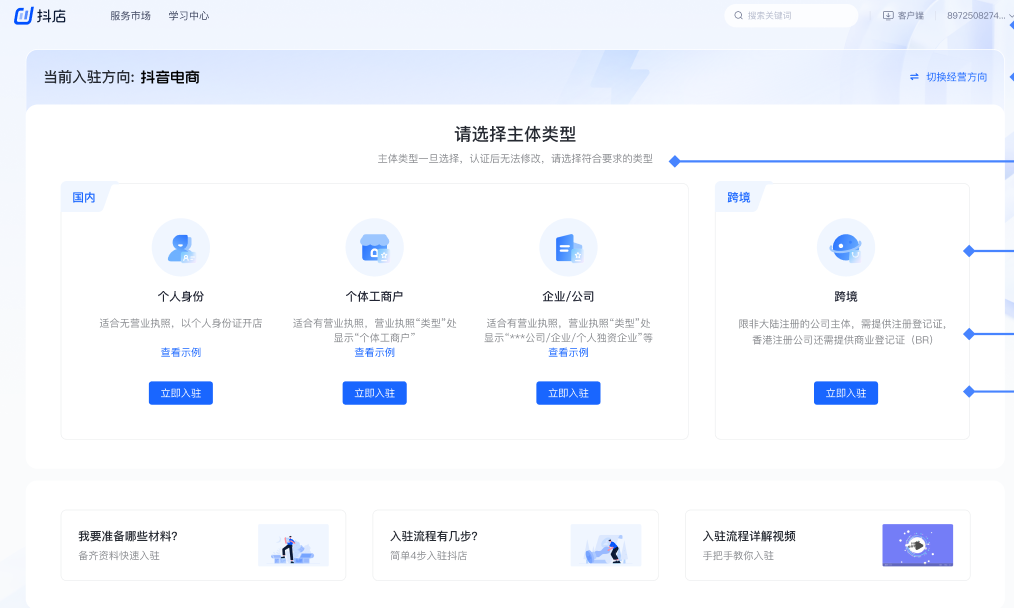Image resolution: width=1014 pixels, height=608 pixels.
Task: Click the 客户端 download icon
Action: click(889, 16)
